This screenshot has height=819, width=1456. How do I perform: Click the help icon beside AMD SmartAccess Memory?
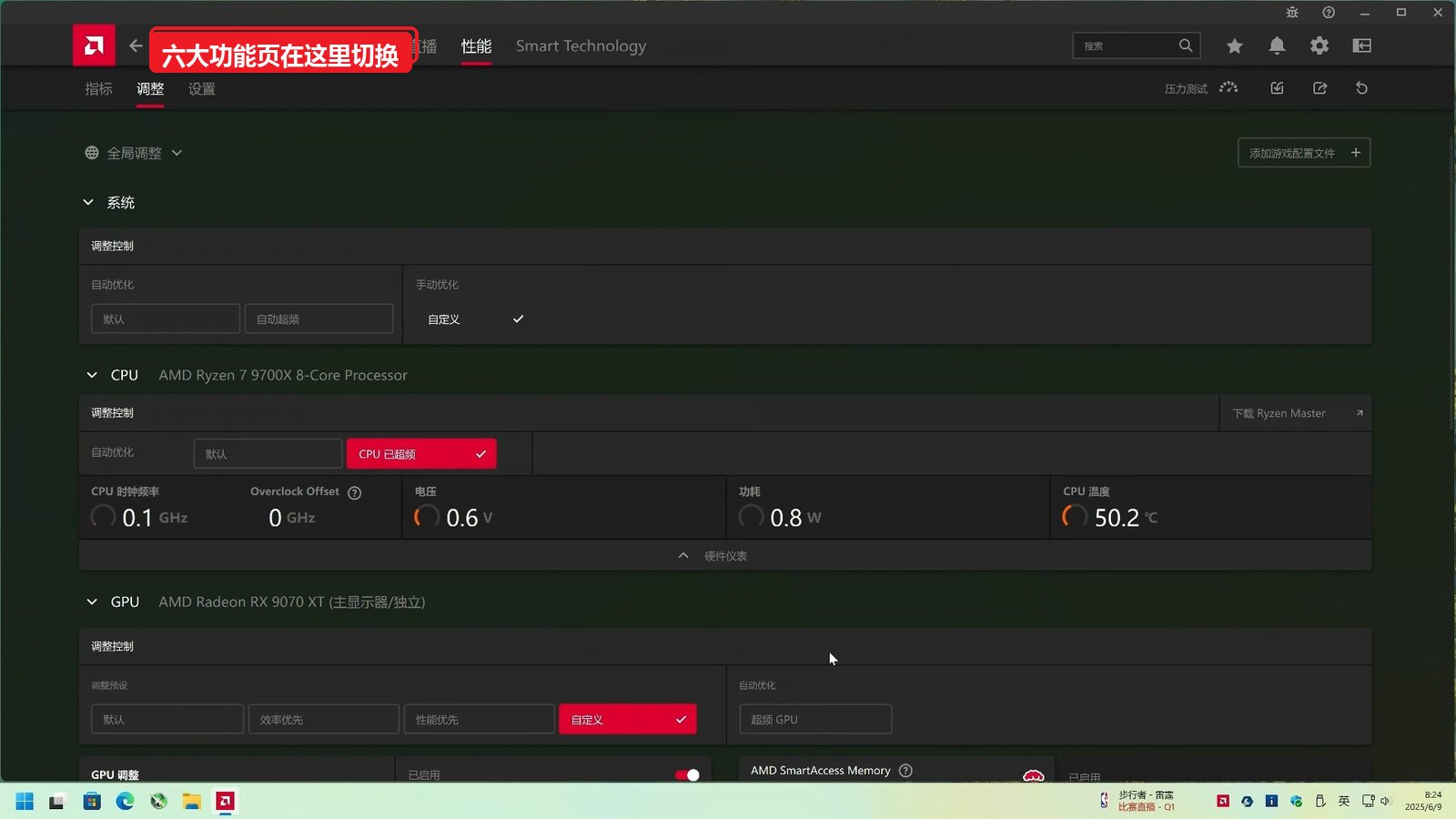(x=905, y=771)
